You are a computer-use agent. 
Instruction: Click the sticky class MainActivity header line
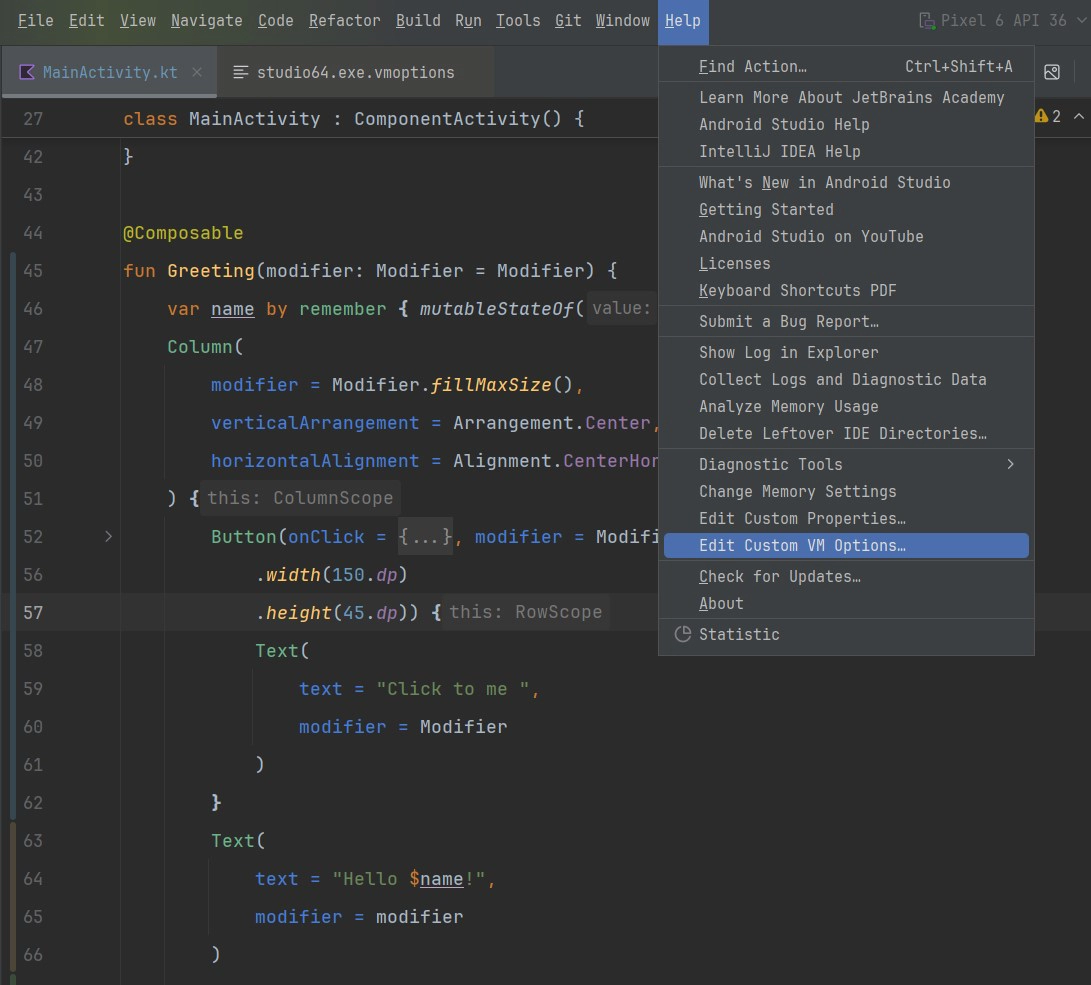tap(353, 119)
